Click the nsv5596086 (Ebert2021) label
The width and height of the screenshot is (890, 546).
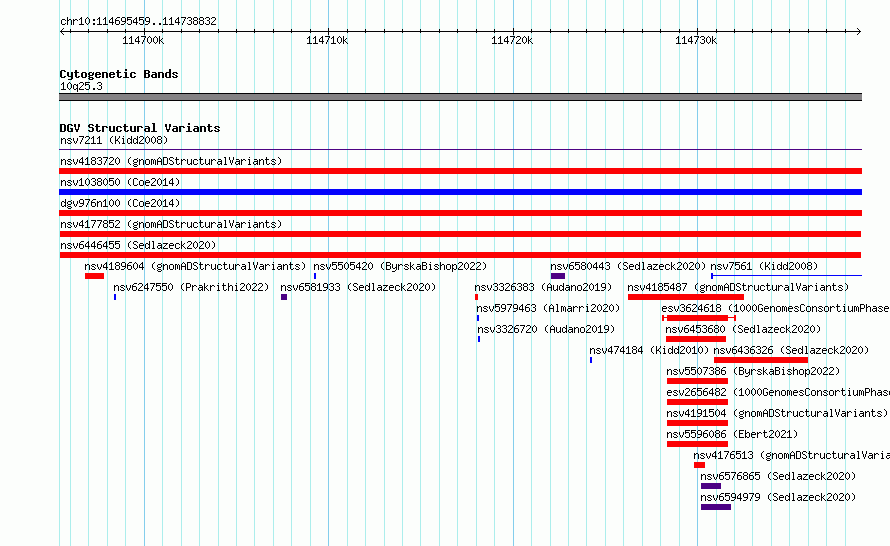point(732,434)
